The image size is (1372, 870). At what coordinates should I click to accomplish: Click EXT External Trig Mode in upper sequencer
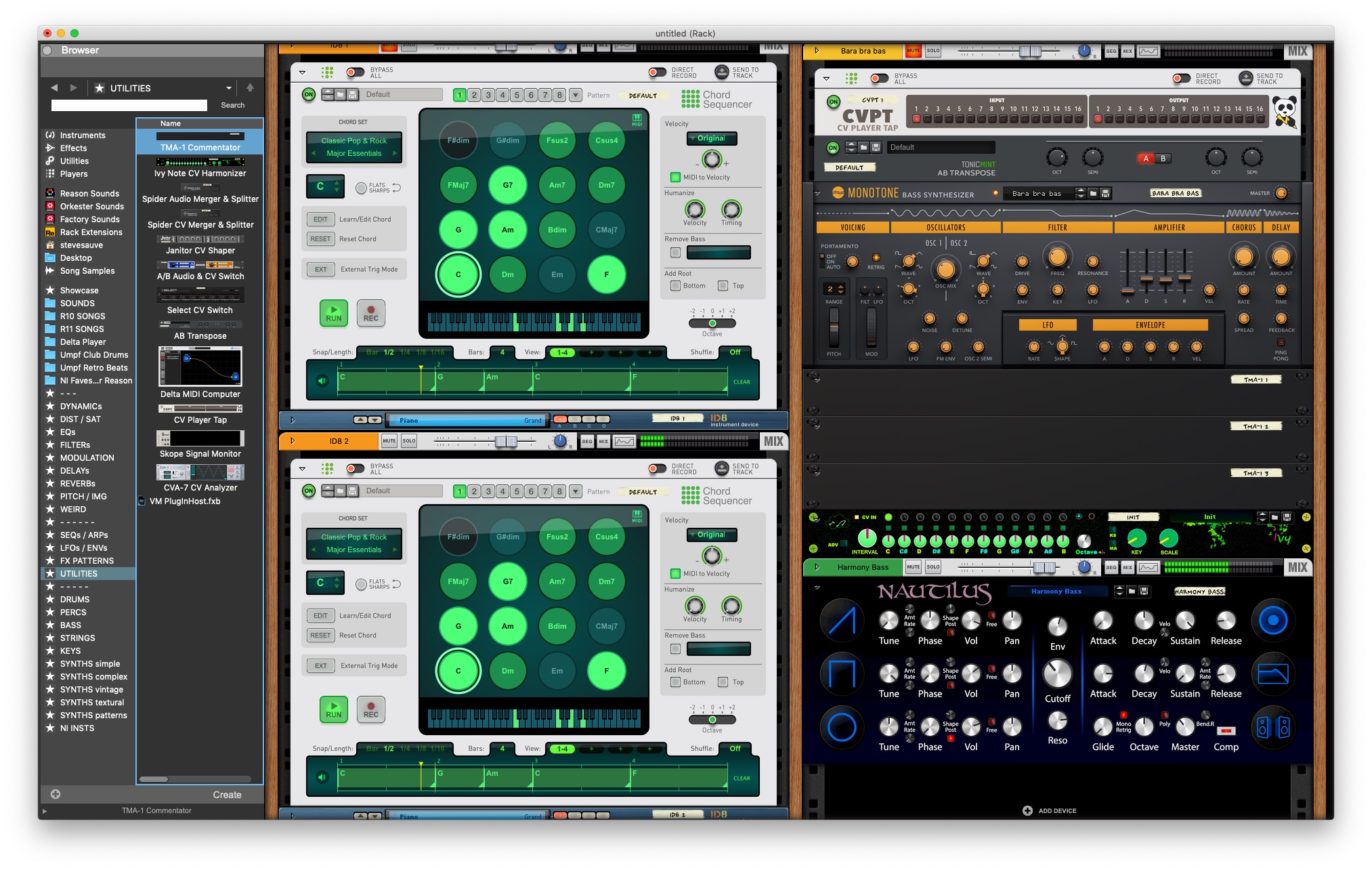click(320, 270)
